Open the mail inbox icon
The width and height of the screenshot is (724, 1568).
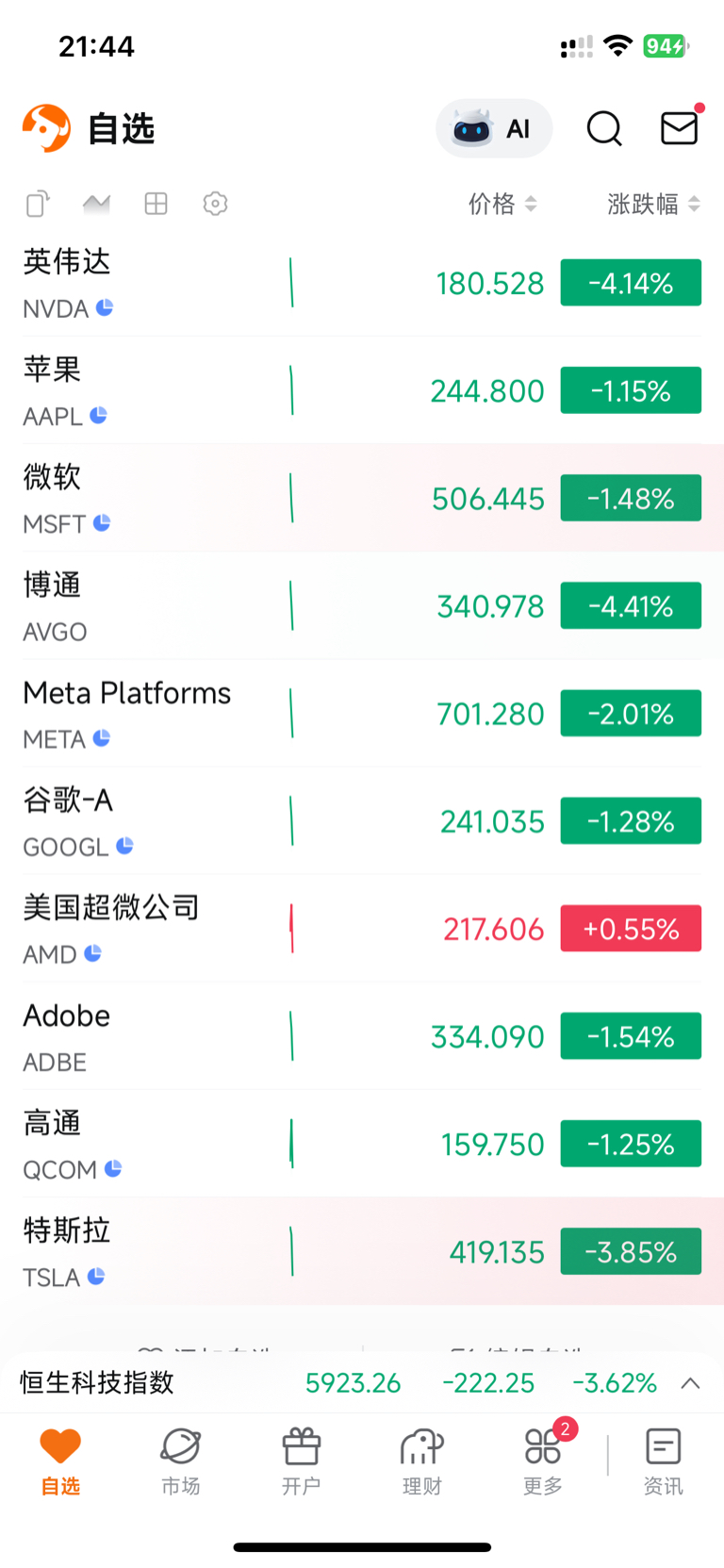click(x=679, y=127)
